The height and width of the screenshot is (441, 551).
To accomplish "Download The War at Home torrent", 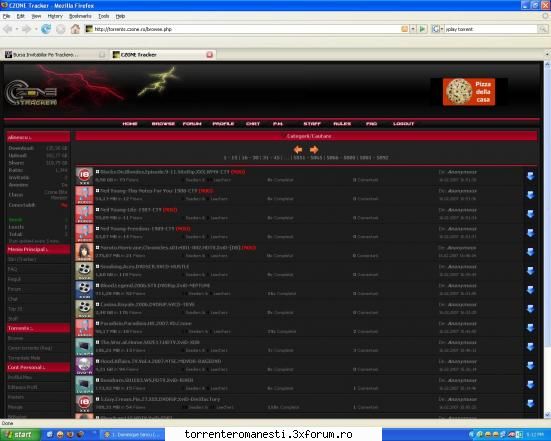I will tap(530, 347).
